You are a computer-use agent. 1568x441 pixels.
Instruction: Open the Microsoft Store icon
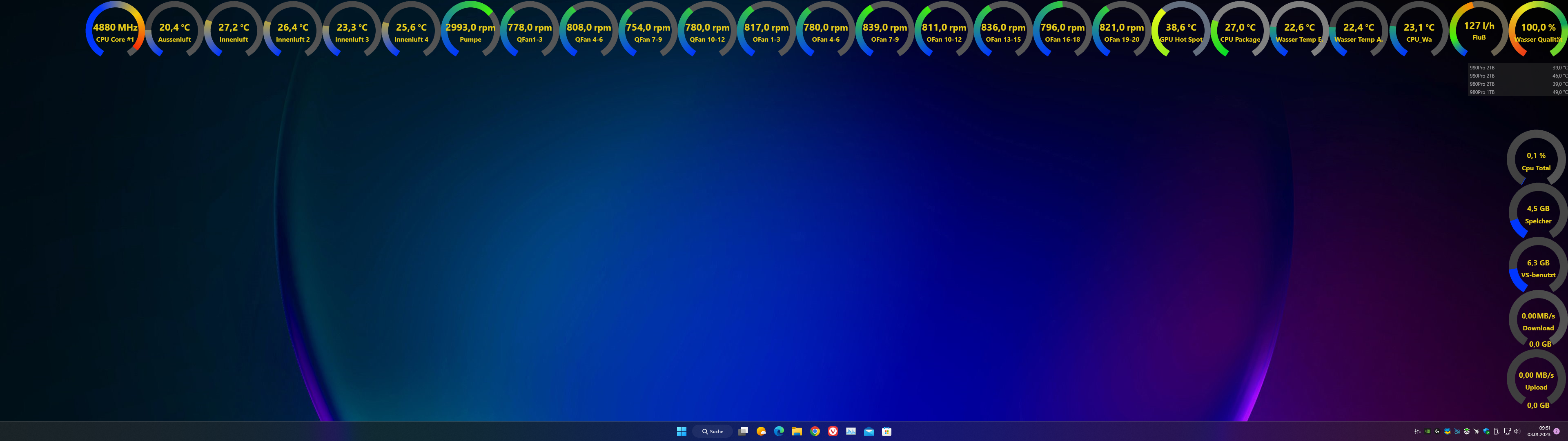pyautogui.click(x=887, y=431)
